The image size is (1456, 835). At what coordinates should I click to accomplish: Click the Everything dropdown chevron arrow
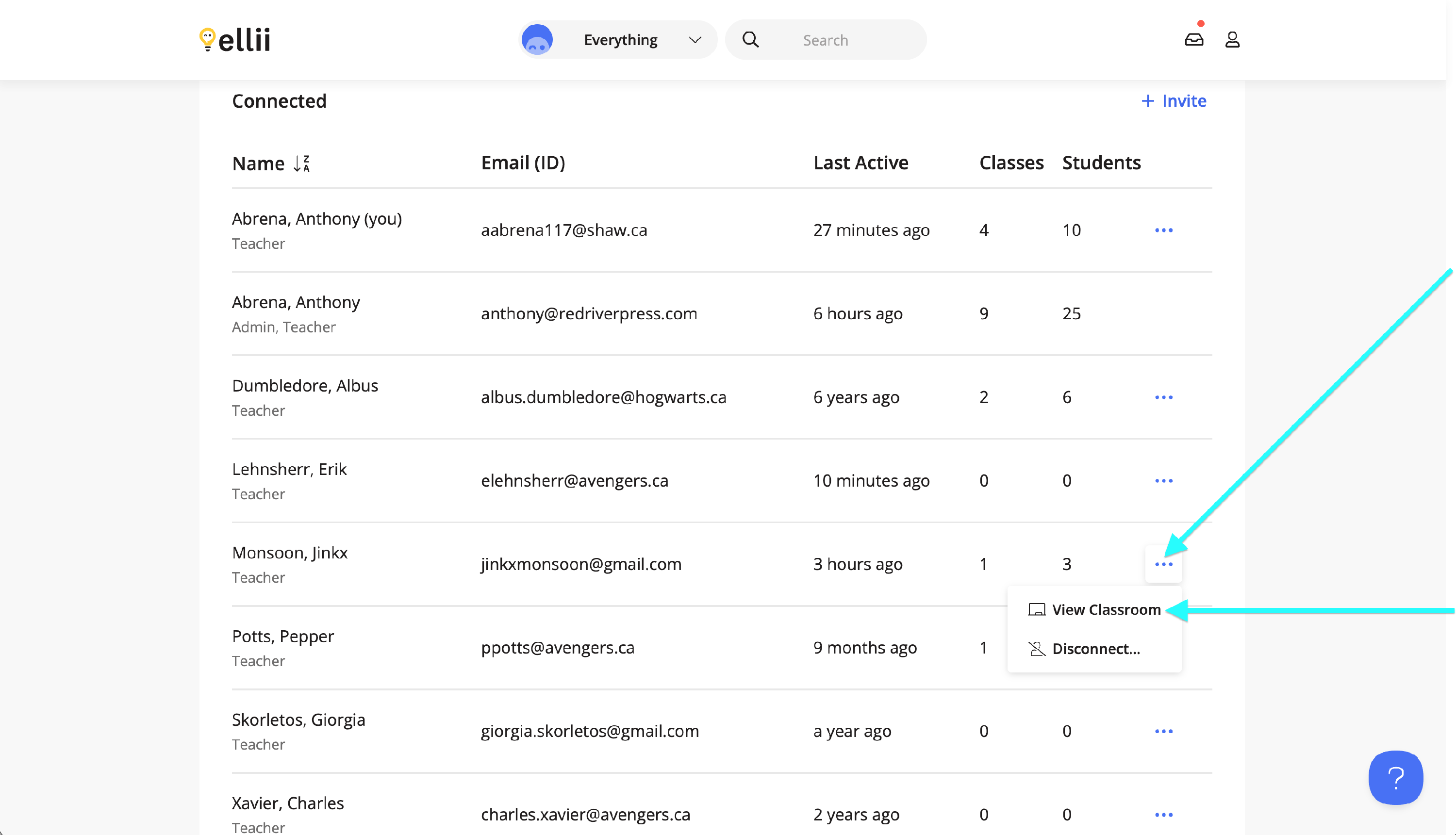pyautogui.click(x=695, y=40)
